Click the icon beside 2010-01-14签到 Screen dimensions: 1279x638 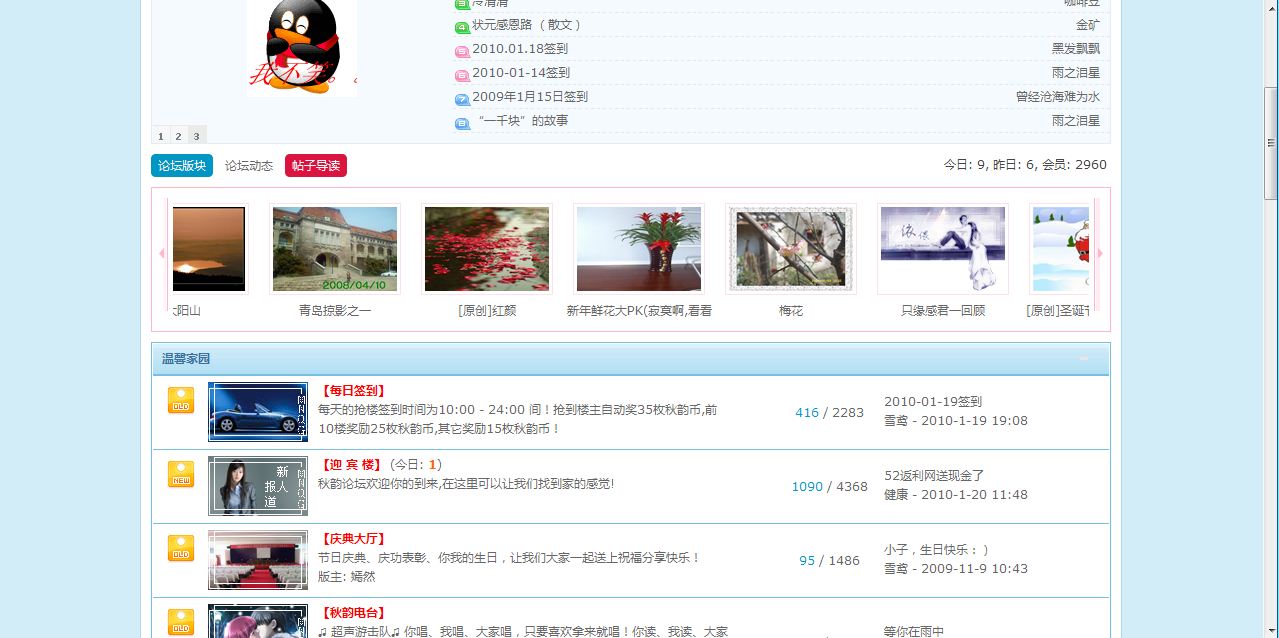click(x=462, y=74)
